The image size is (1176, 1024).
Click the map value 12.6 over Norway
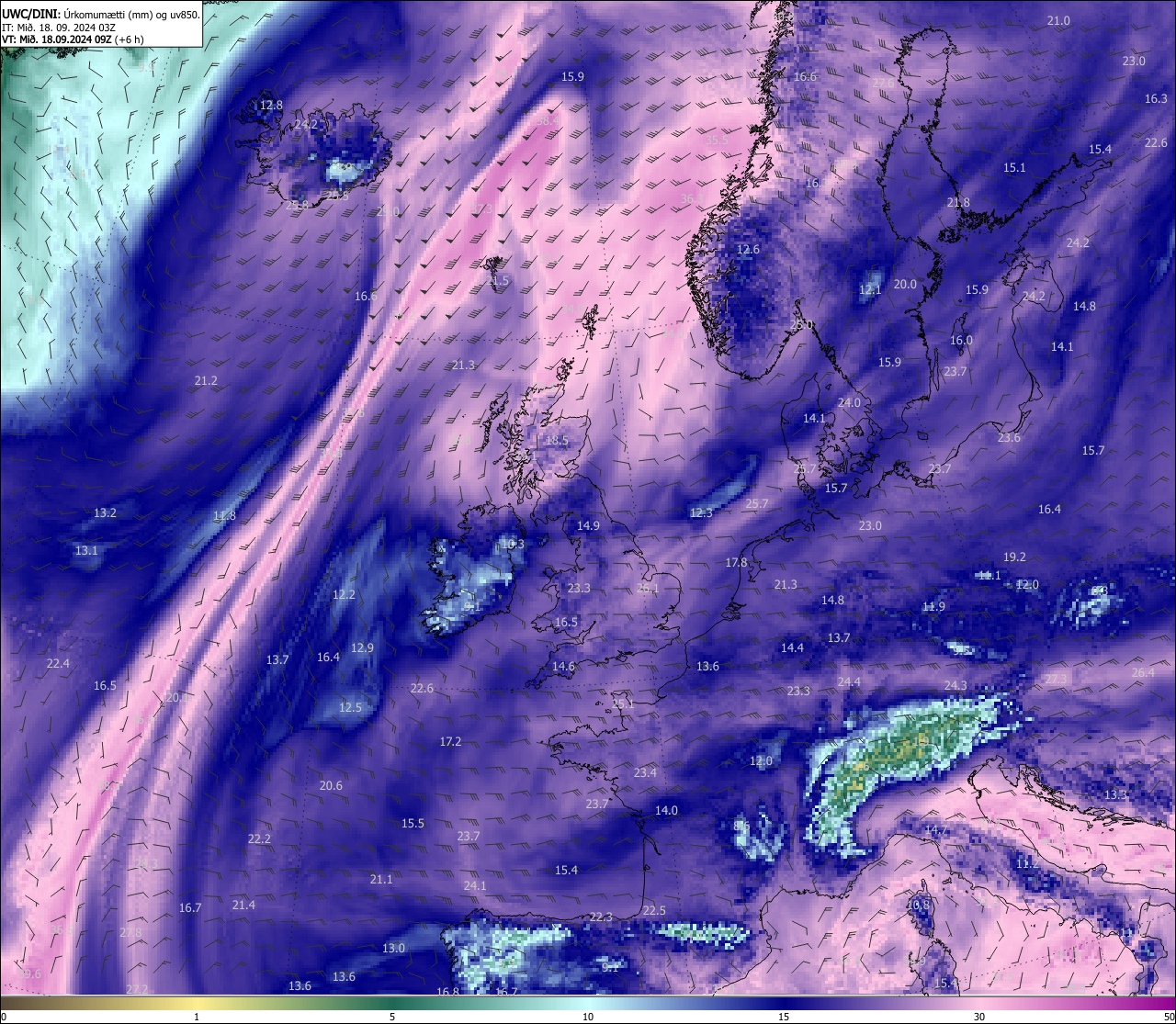pyautogui.click(x=749, y=250)
